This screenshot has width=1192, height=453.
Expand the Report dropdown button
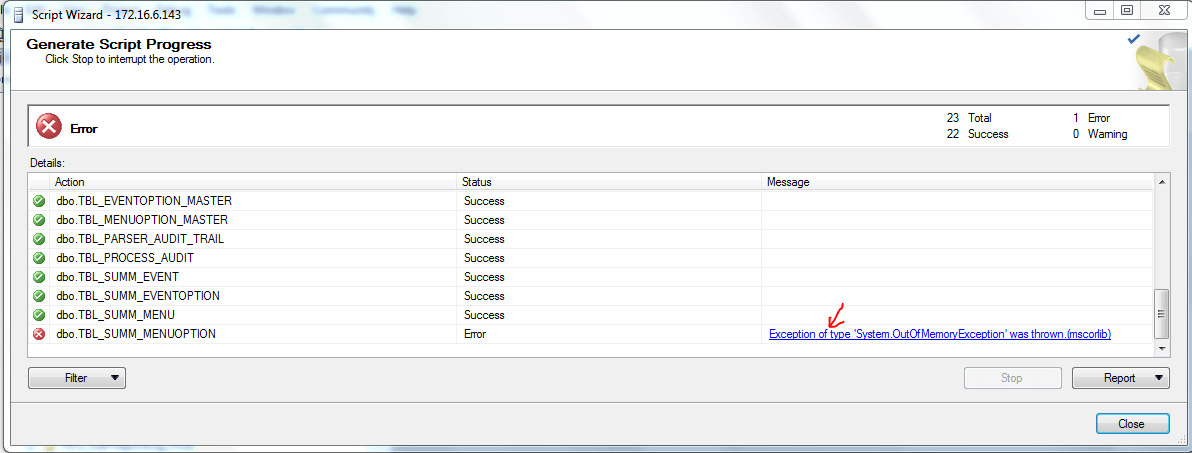coord(1120,378)
